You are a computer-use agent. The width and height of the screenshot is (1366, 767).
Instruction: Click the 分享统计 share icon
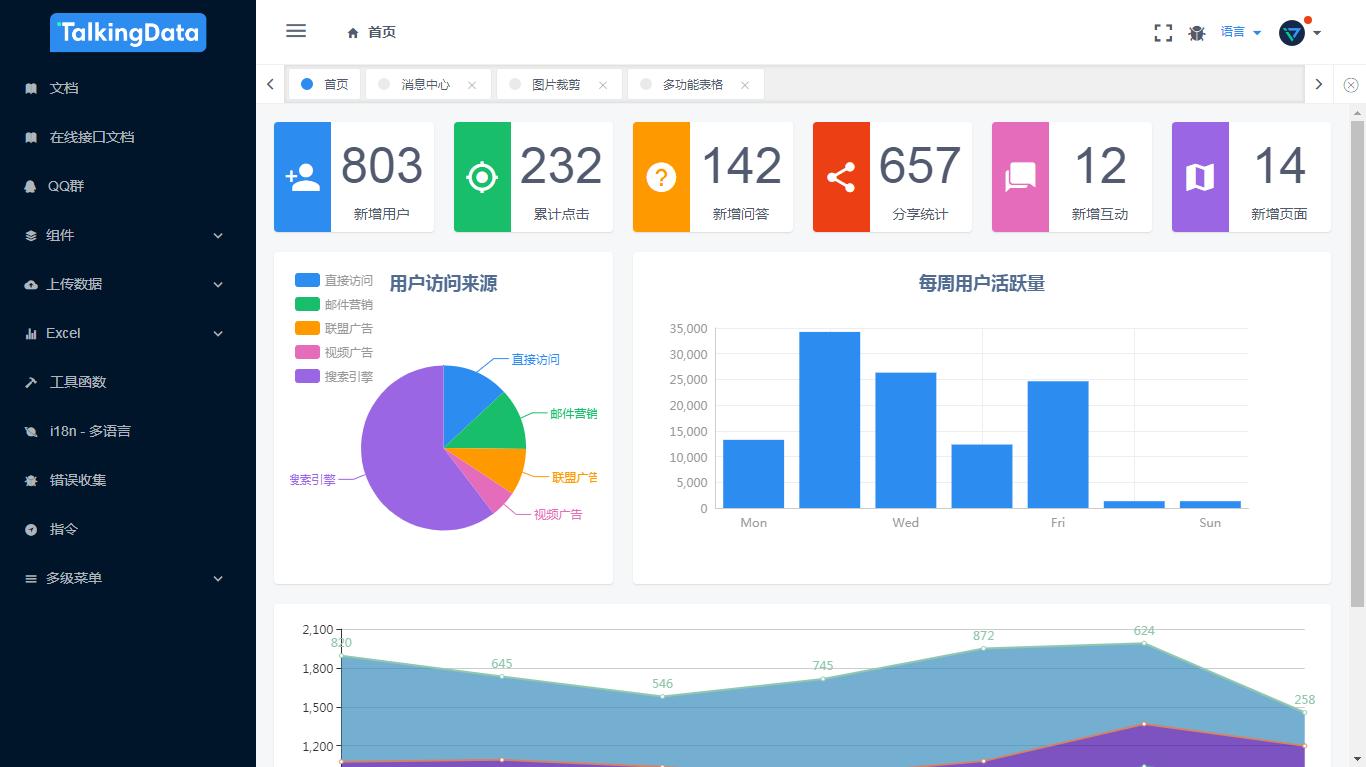pos(841,177)
